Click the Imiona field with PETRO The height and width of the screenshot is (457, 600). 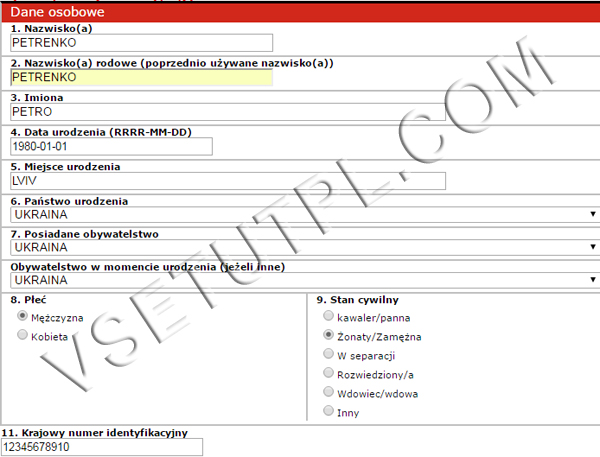click(228, 112)
